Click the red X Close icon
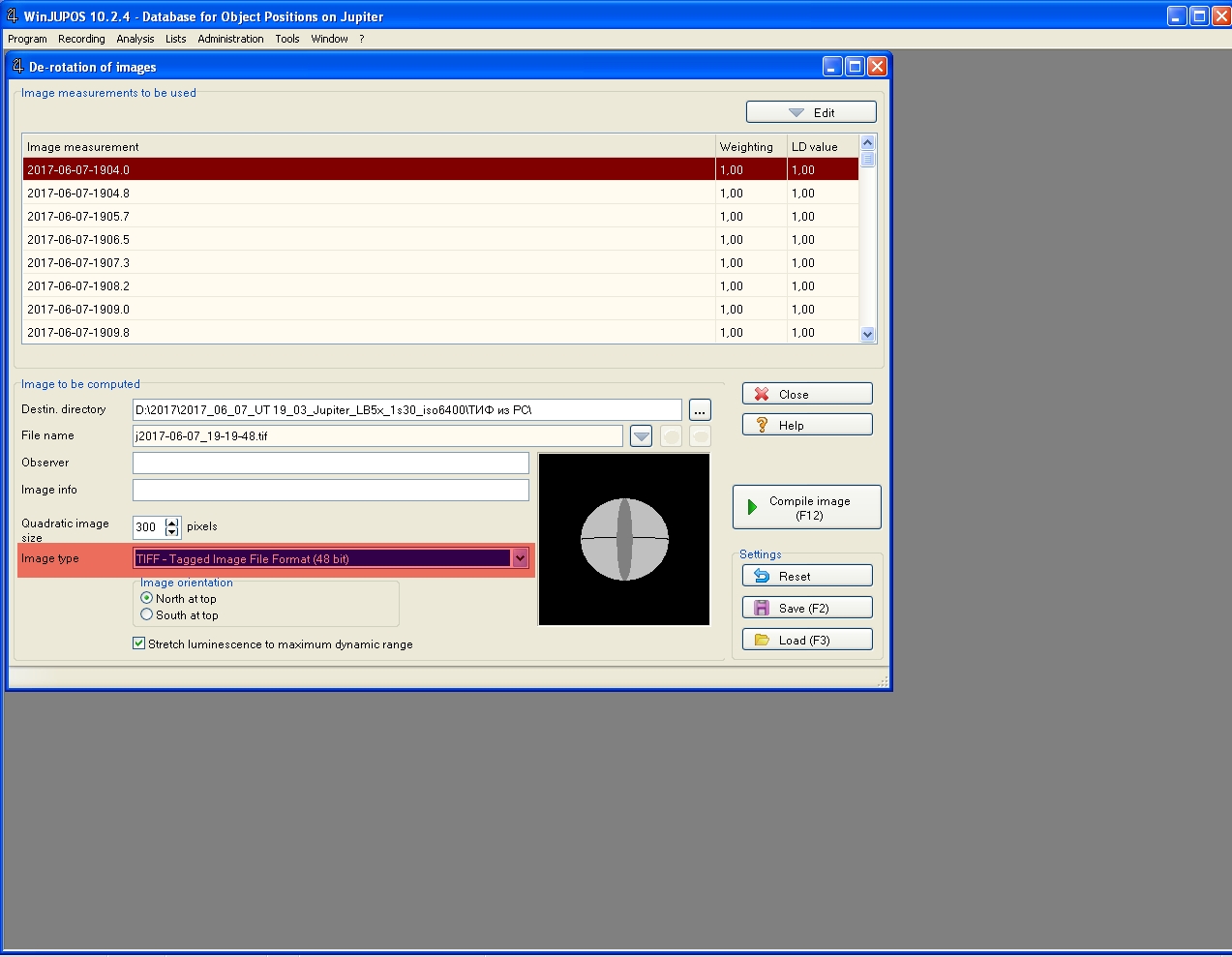This screenshot has height=957, width=1232. tap(762, 394)
